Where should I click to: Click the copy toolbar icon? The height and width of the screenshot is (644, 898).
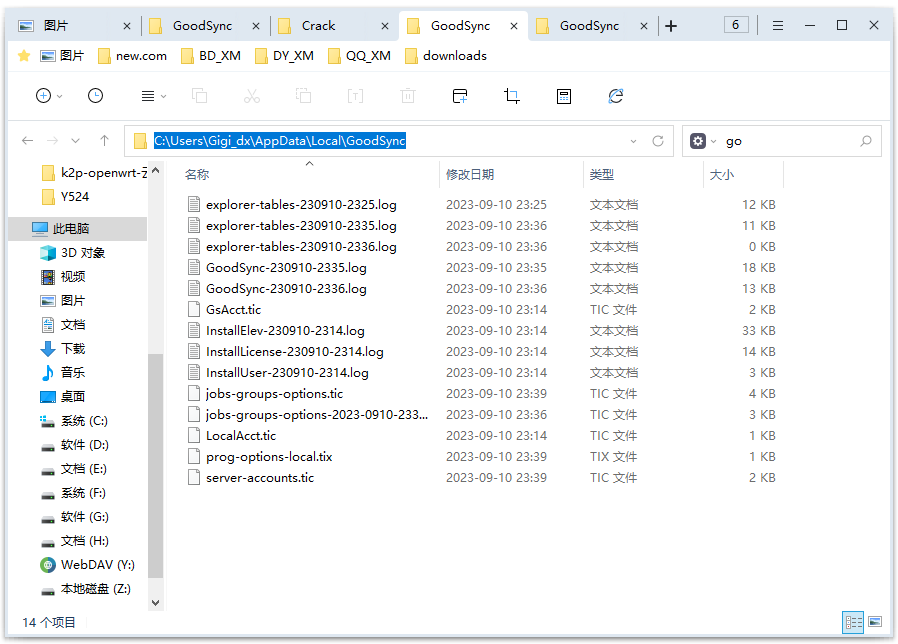pyautogui.click(x=199, y=96)
